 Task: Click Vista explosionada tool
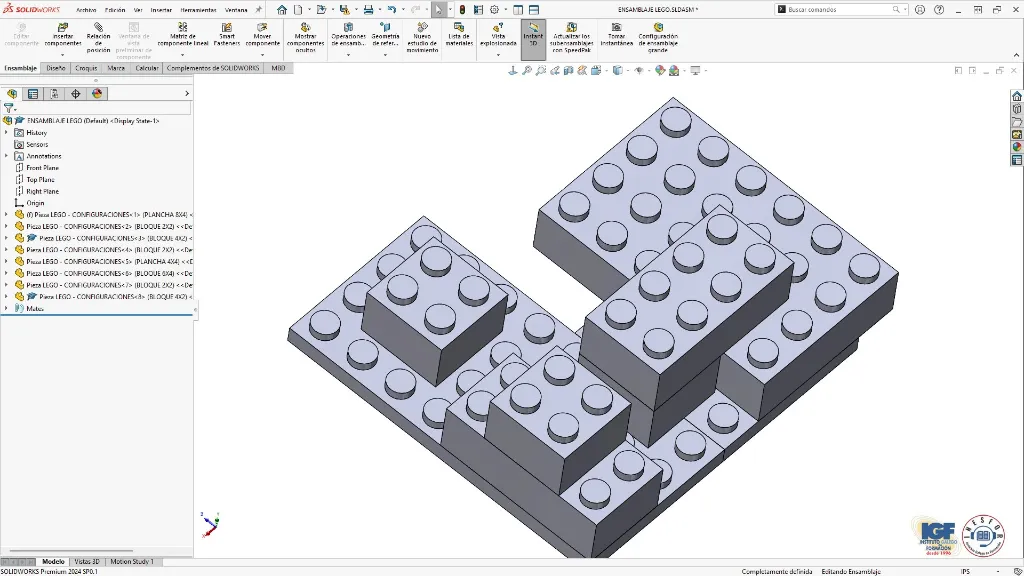tap(498, 35)
